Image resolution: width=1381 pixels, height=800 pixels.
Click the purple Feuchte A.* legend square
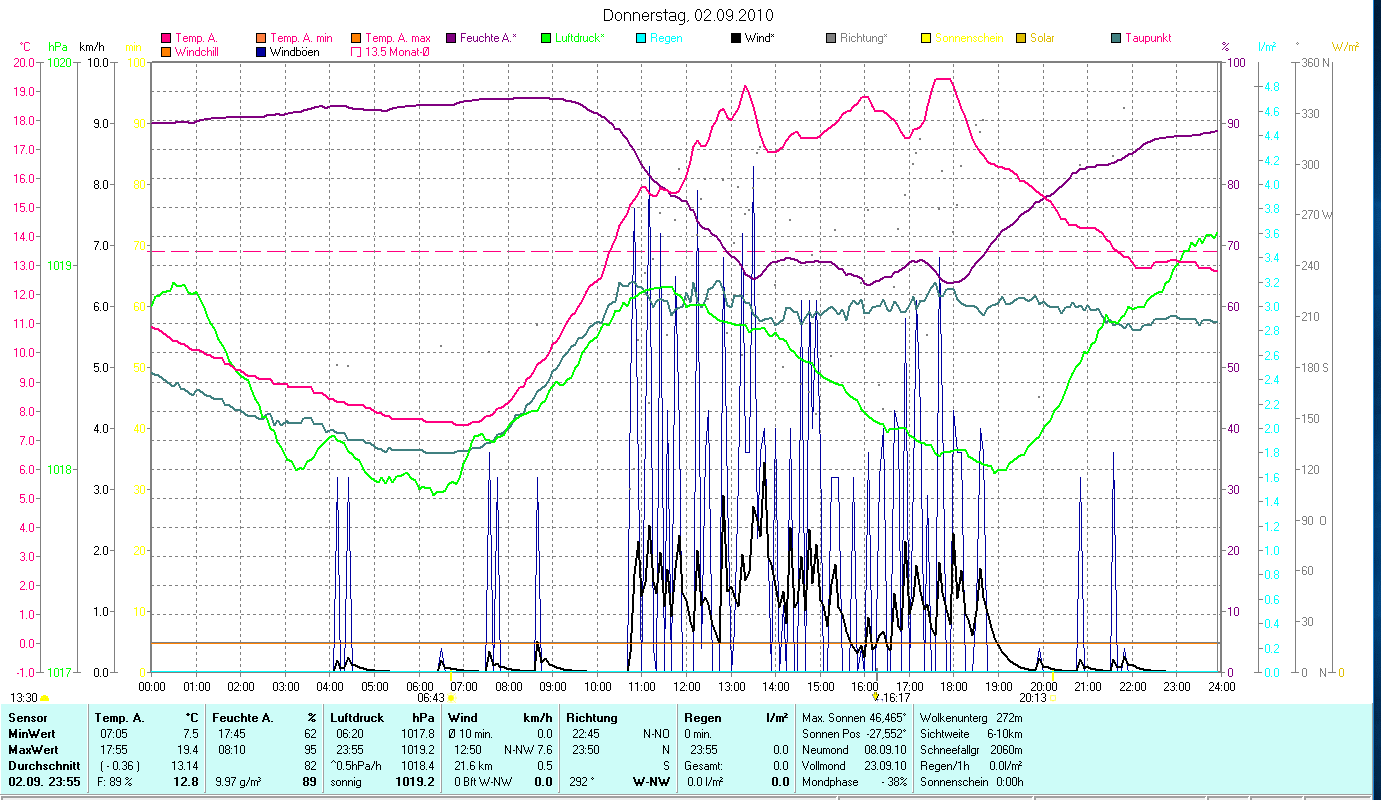(x=451, y=39)
